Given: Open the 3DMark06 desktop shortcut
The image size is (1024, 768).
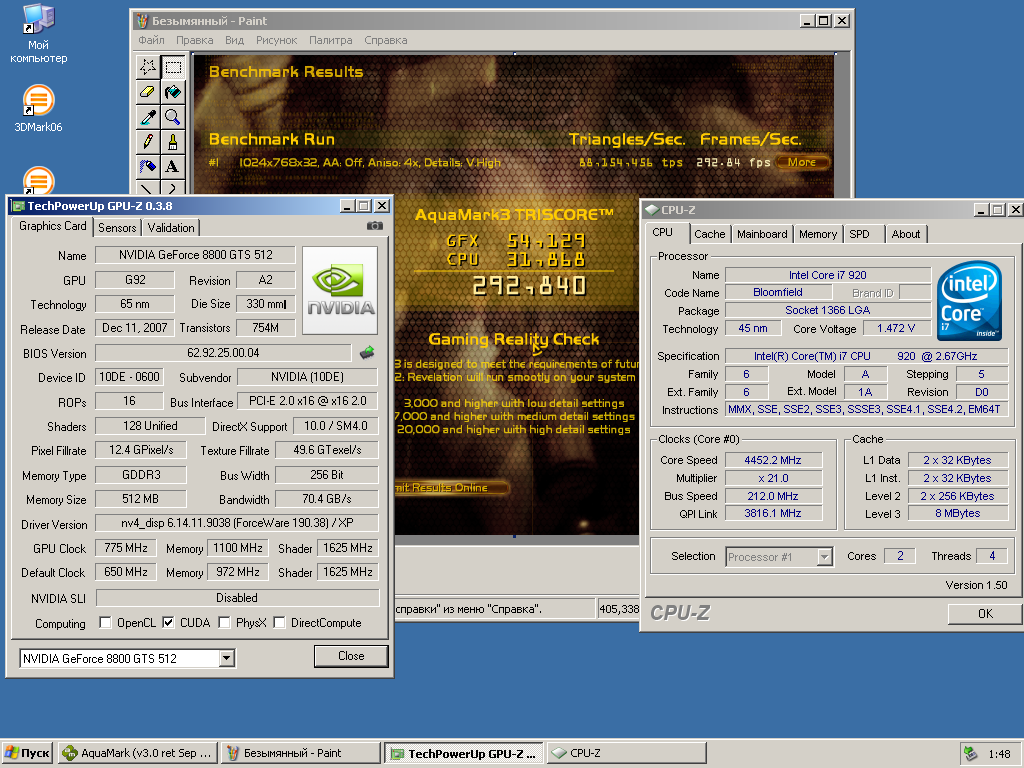Looking at the screenshot, I should (38, 109).
